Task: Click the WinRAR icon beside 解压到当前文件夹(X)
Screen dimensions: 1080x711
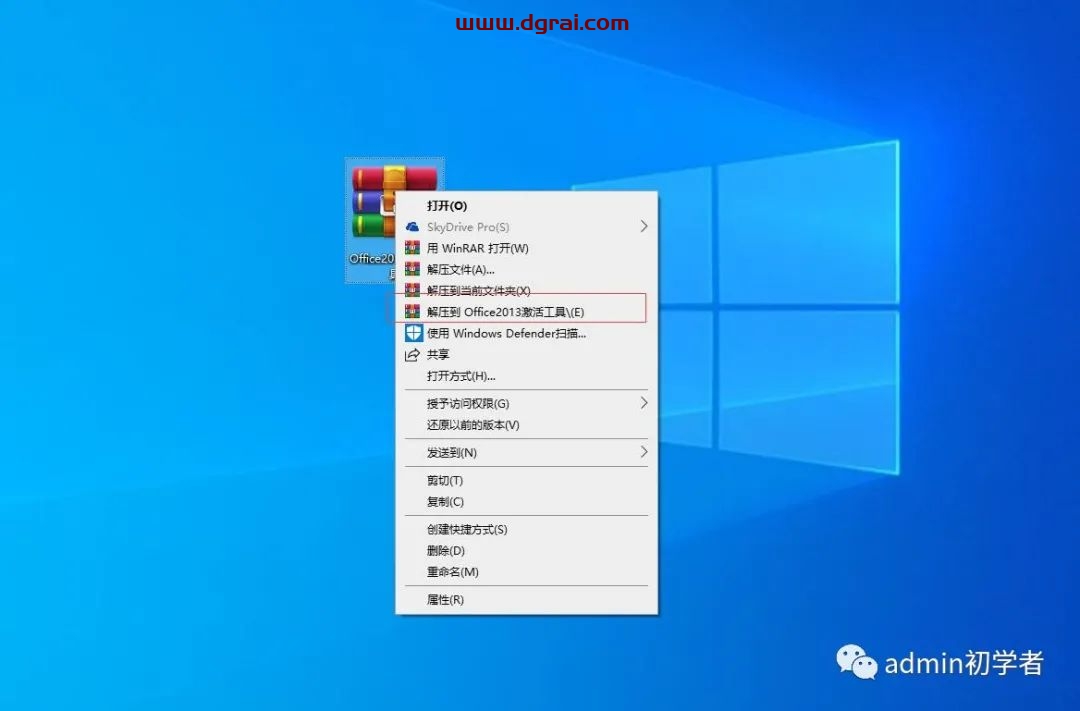Action: pos(412,290)
